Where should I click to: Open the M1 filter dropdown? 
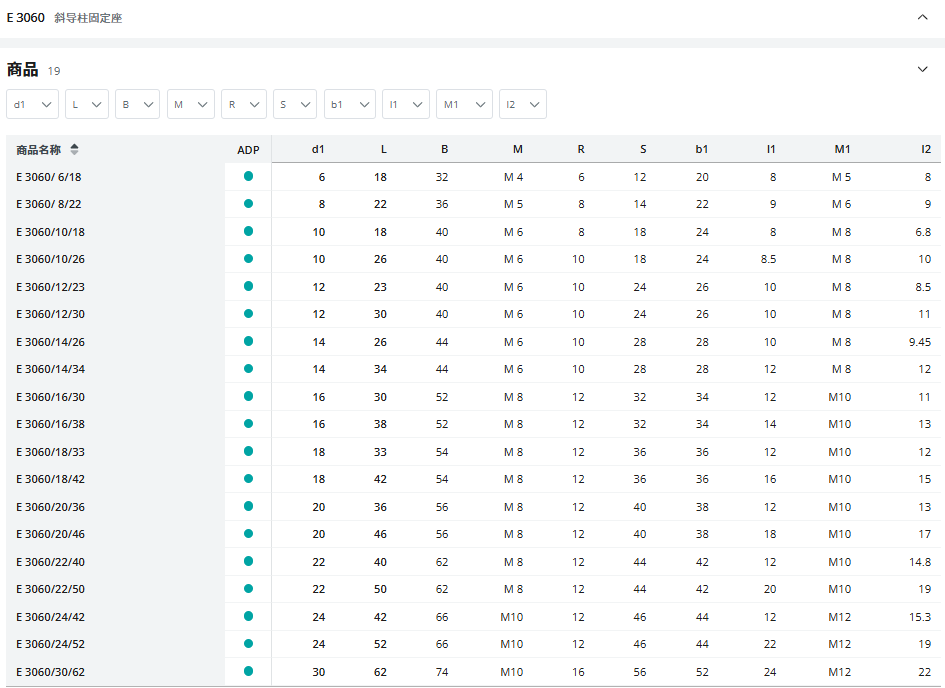(x=464, y=104)
